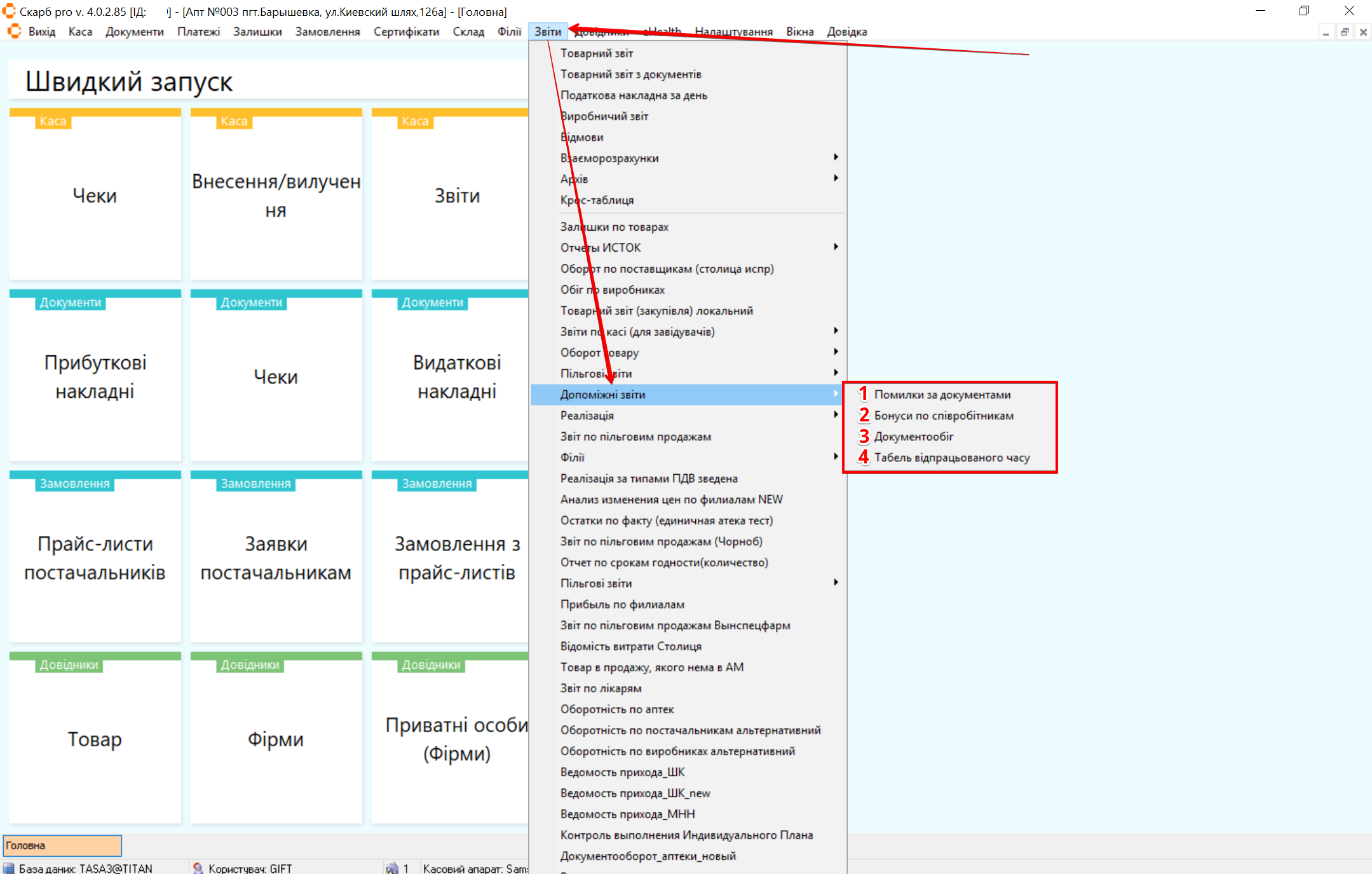
Task: Click the user icon beside Користувач: GIFT
Action: click(x=198, y=868)
